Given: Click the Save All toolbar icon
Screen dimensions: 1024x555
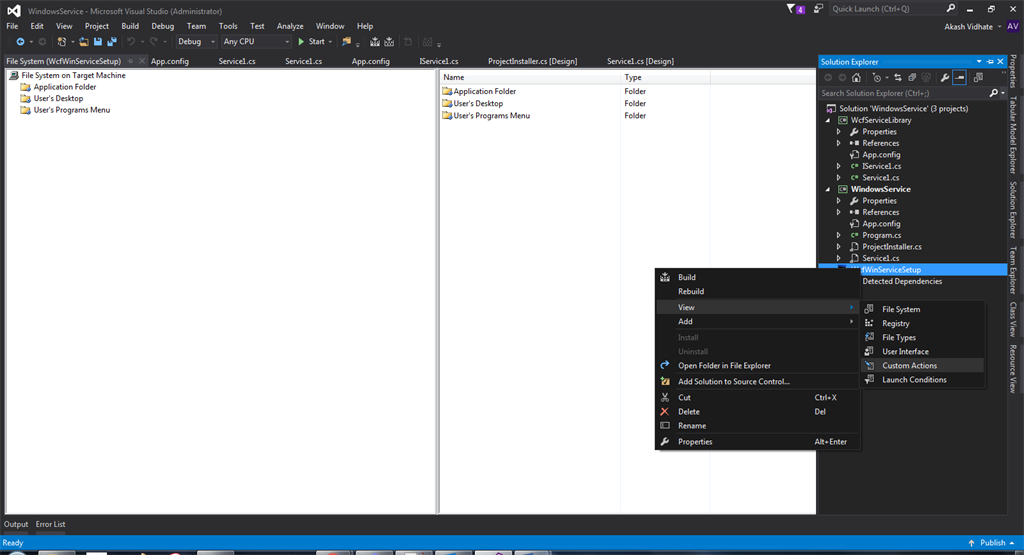Looking at the screenshot, I should pyautogui.click(x=112, y=42).
